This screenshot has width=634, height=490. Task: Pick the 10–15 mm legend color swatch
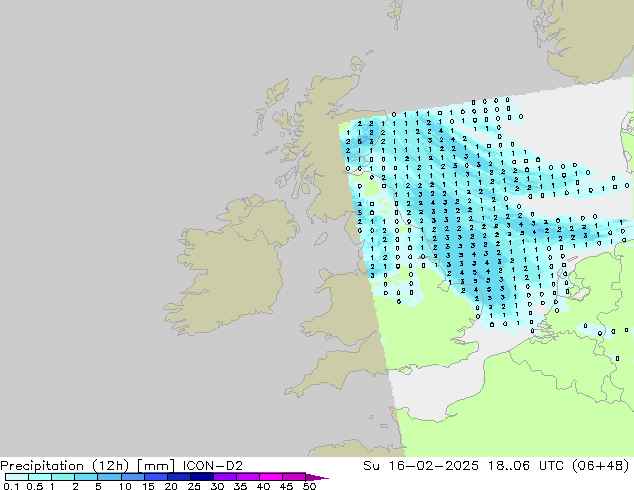coord(132,477)
